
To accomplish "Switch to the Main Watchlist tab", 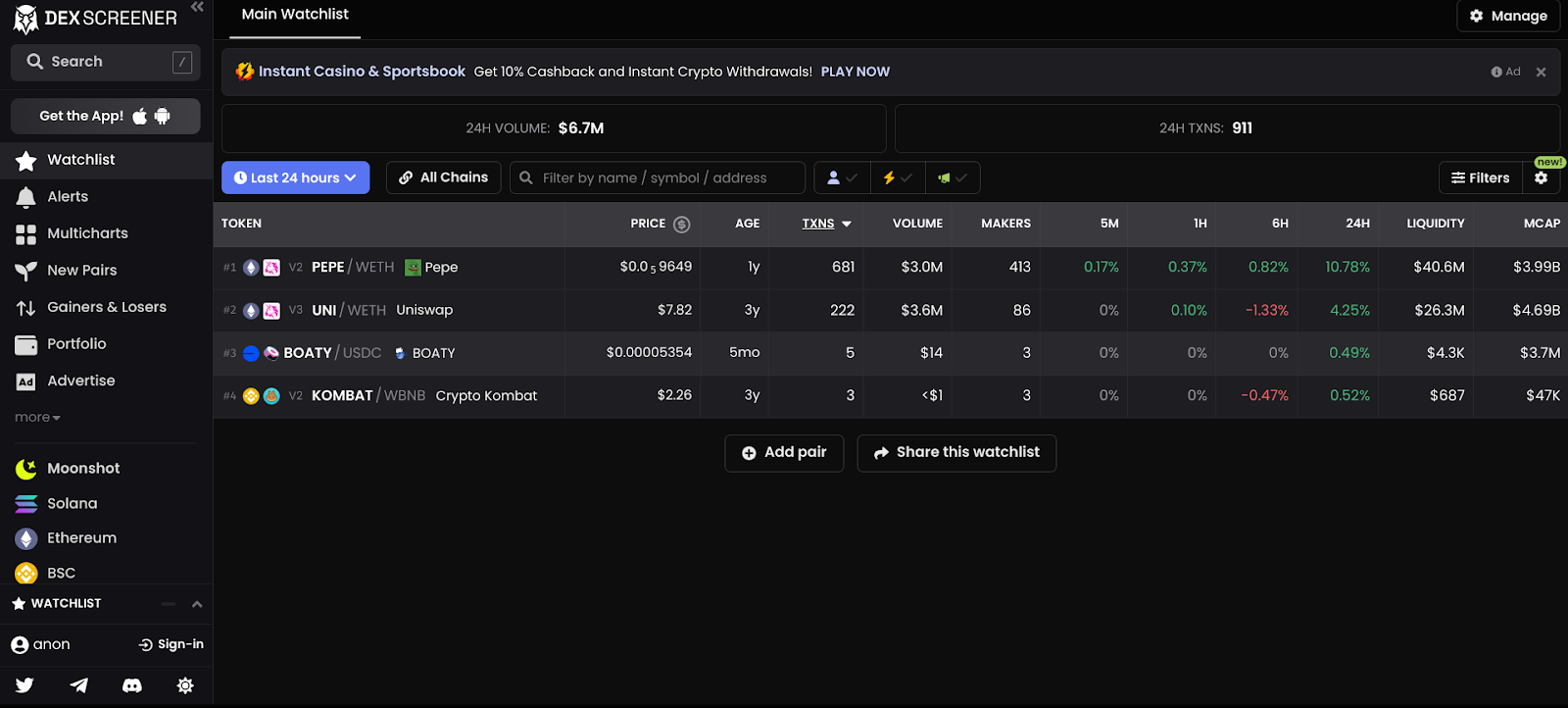I will click(x=295, y=15).
